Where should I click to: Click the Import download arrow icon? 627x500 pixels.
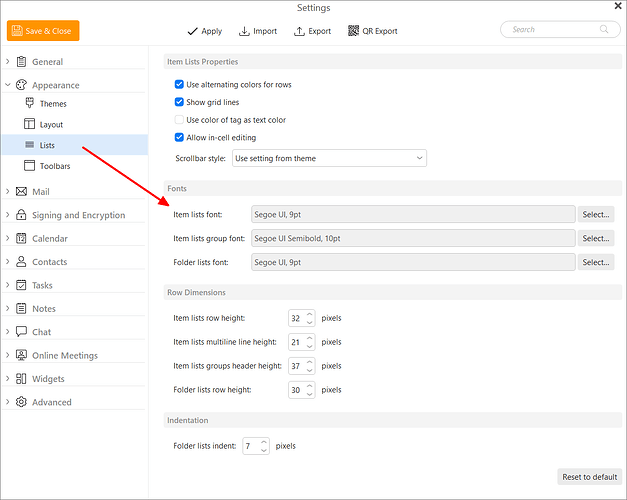[x=244, y=31]
